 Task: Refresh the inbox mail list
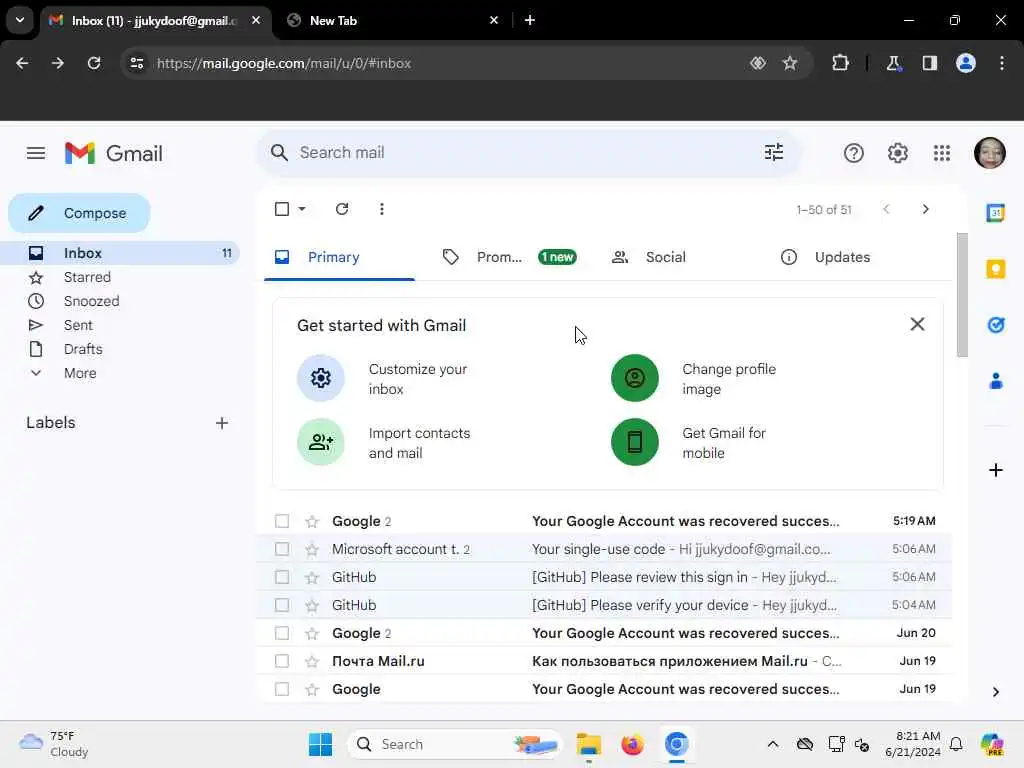[x=342, y=209]
